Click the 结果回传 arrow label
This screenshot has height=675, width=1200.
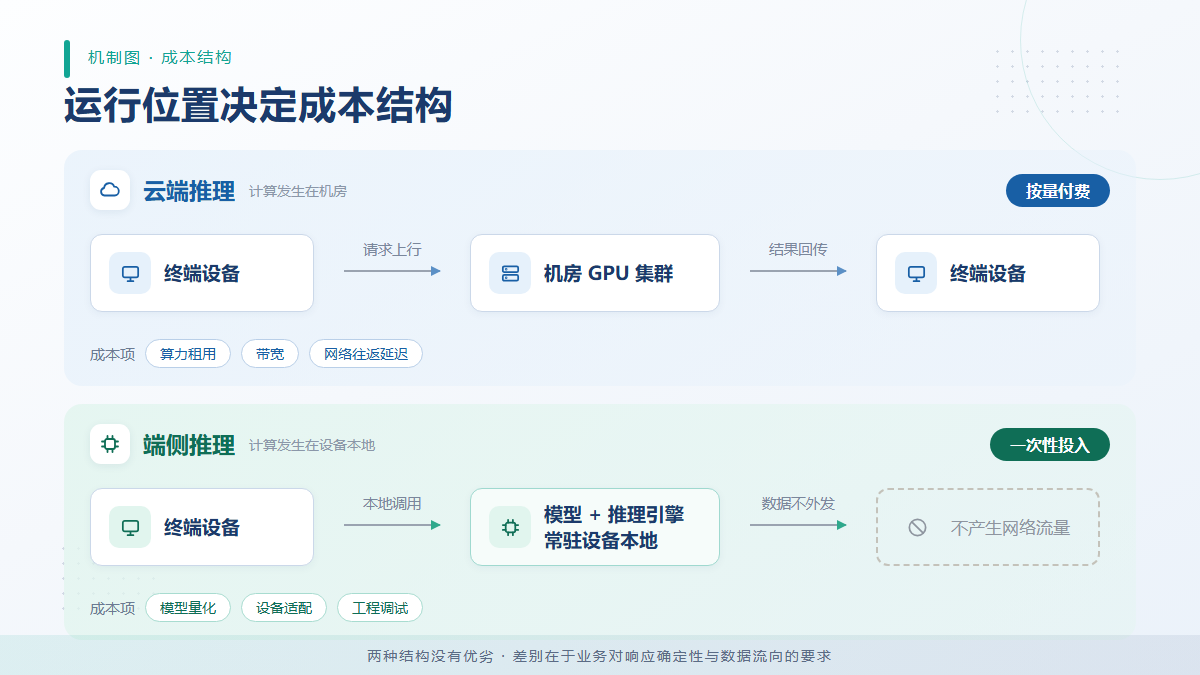click(x=798, y=250)
